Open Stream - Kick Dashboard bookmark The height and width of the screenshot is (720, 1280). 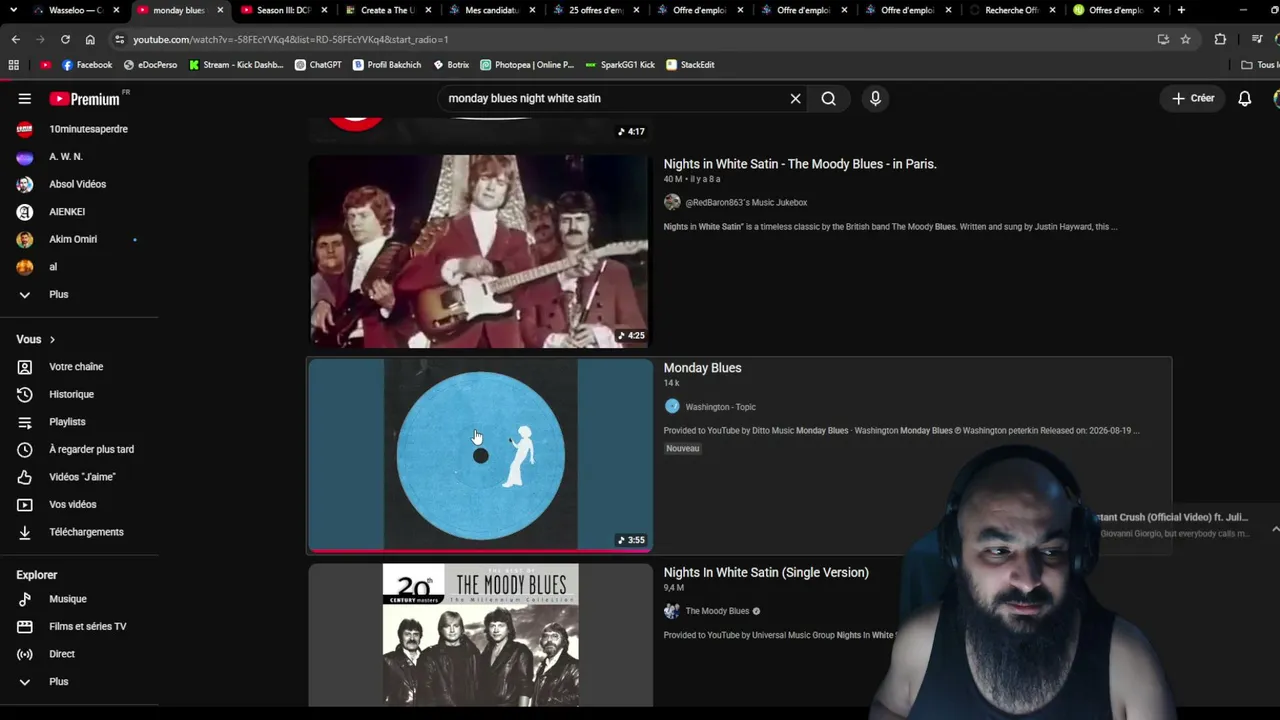236,65
